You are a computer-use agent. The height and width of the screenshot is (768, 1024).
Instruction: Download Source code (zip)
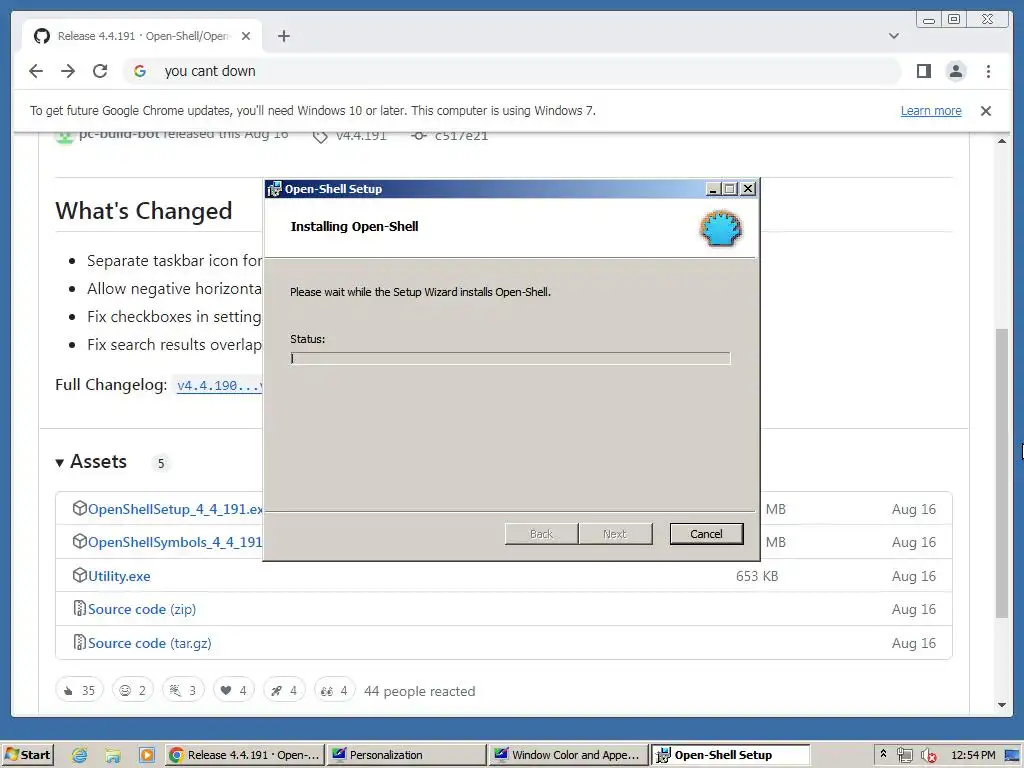(x=142, y=609)
